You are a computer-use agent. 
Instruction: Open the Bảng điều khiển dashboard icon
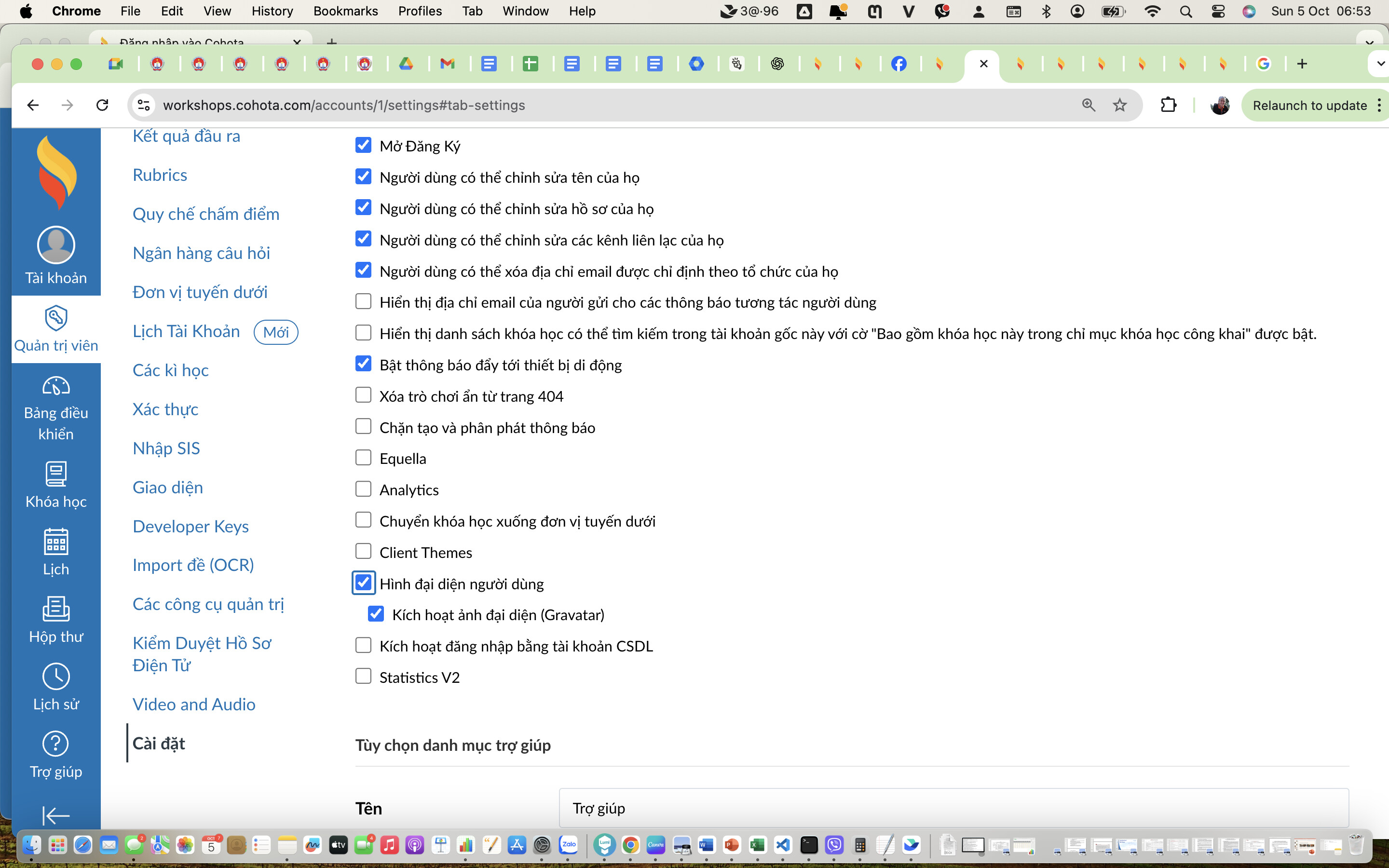55,386
